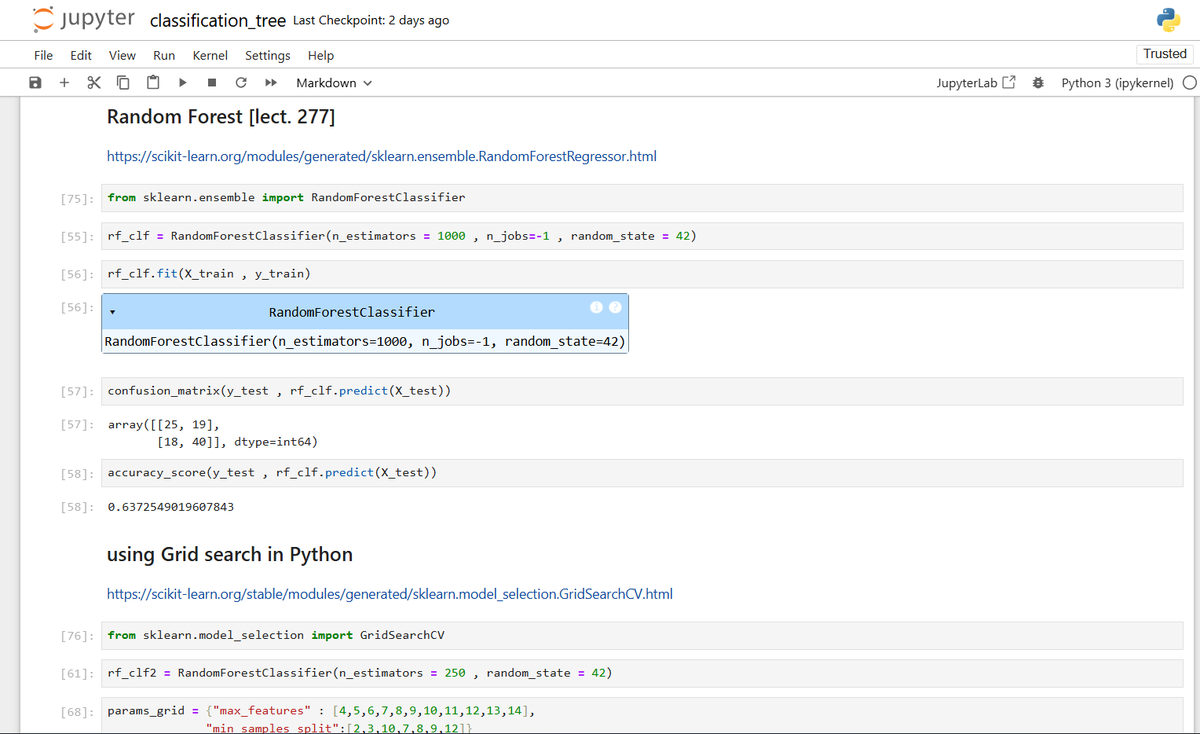Save the notebook with the floppy disk icon
The width and height of the screenshot is (1200, 734).
[x=35, y=83]
